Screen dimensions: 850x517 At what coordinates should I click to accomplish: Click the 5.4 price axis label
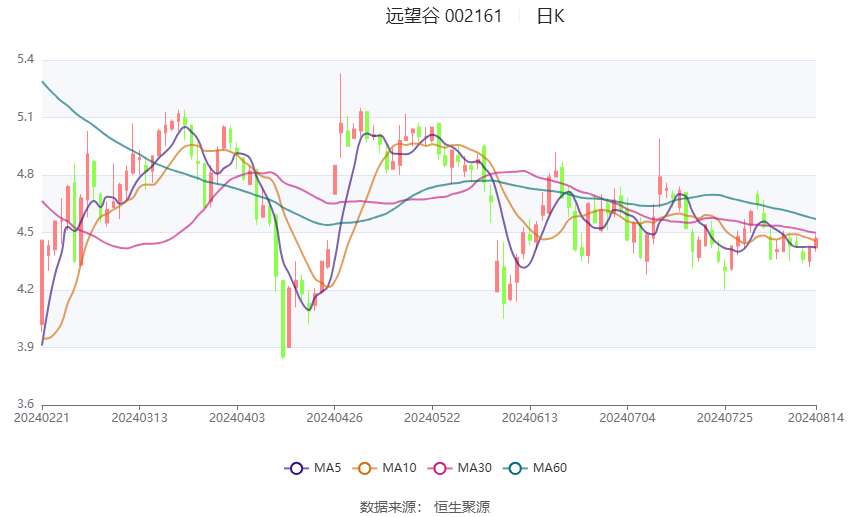(x=25, y=60)
